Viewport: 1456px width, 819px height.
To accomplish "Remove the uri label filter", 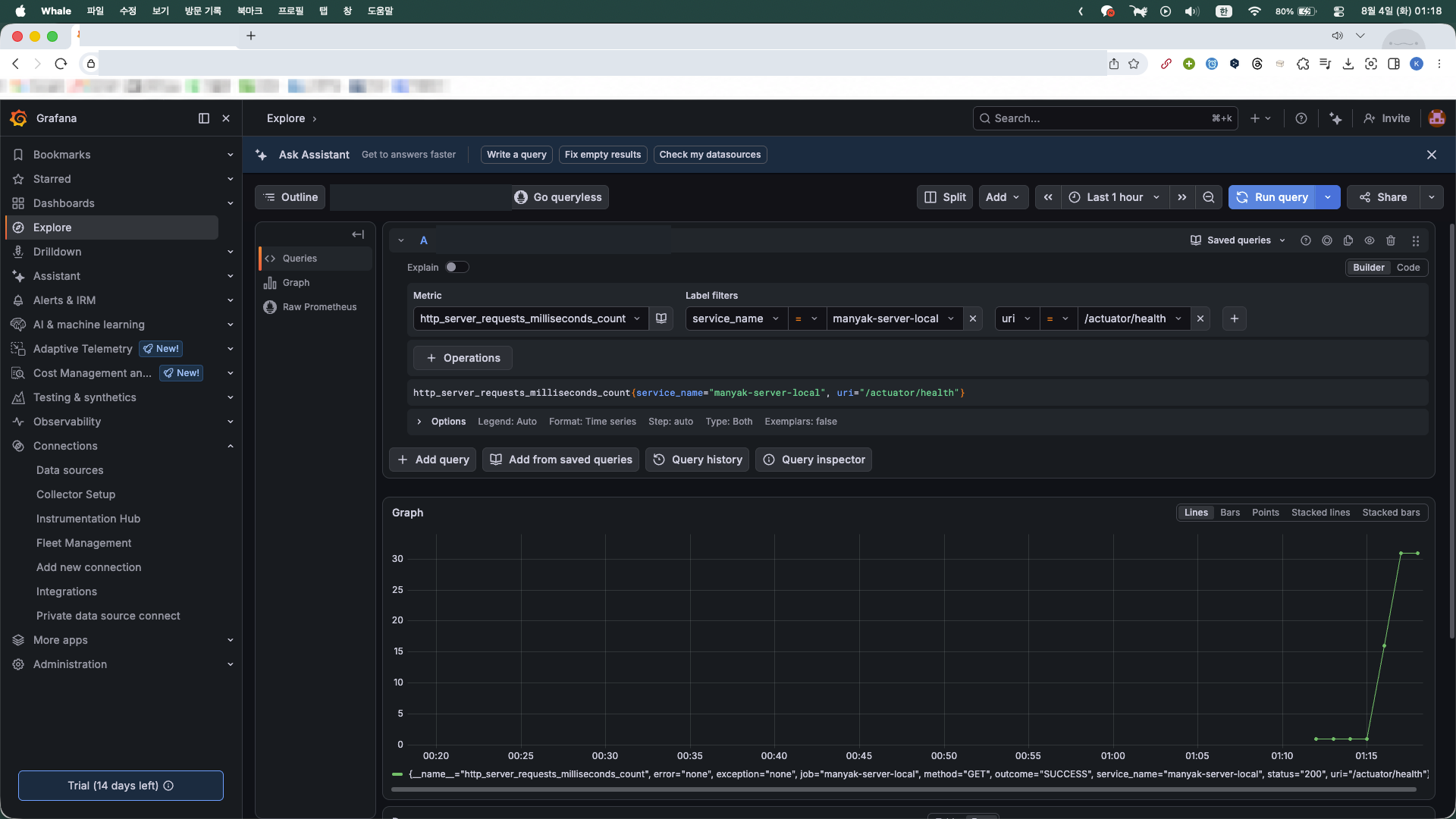I will click(1200, 318).
